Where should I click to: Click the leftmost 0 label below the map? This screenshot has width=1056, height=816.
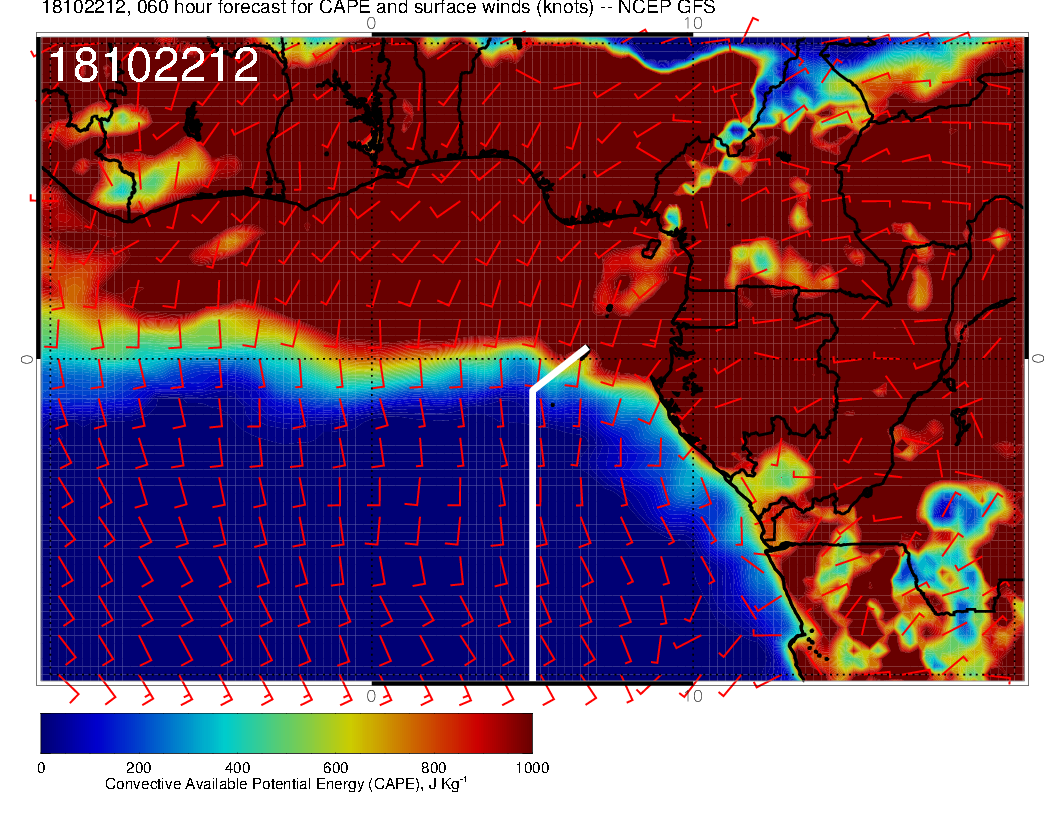click(372, 695)
